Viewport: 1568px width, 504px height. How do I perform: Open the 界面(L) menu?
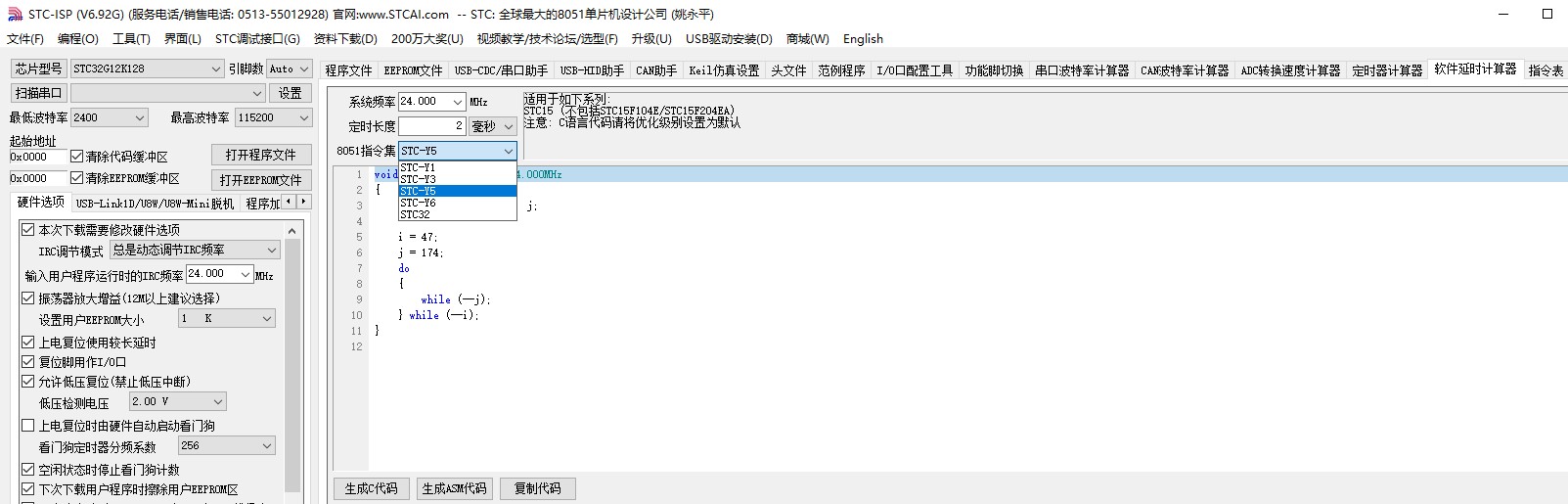pyautogui.click(x=182, y=39)
